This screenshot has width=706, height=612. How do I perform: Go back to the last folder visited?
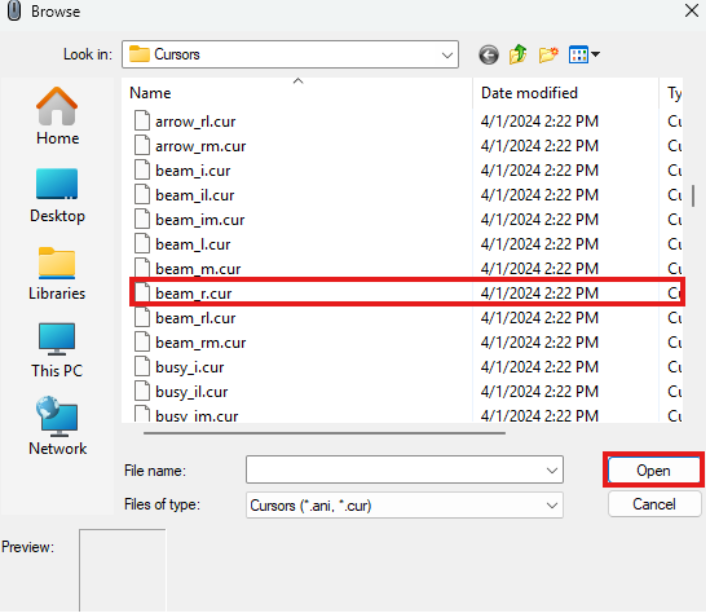pyautogui.click(x=489, y=55)
